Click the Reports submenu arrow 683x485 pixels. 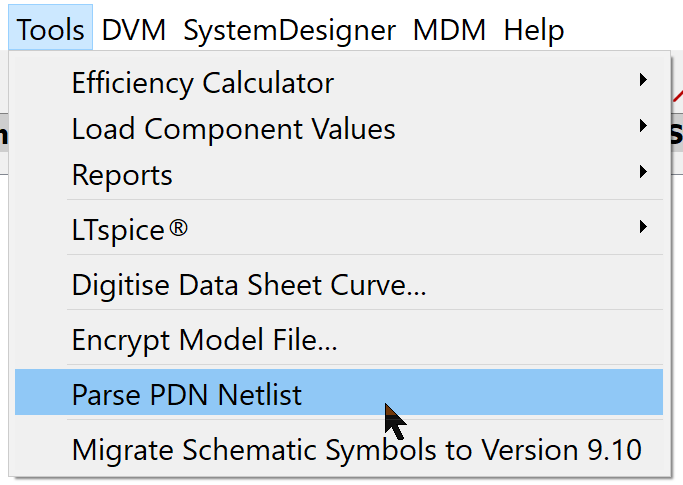tap(644, 173)
